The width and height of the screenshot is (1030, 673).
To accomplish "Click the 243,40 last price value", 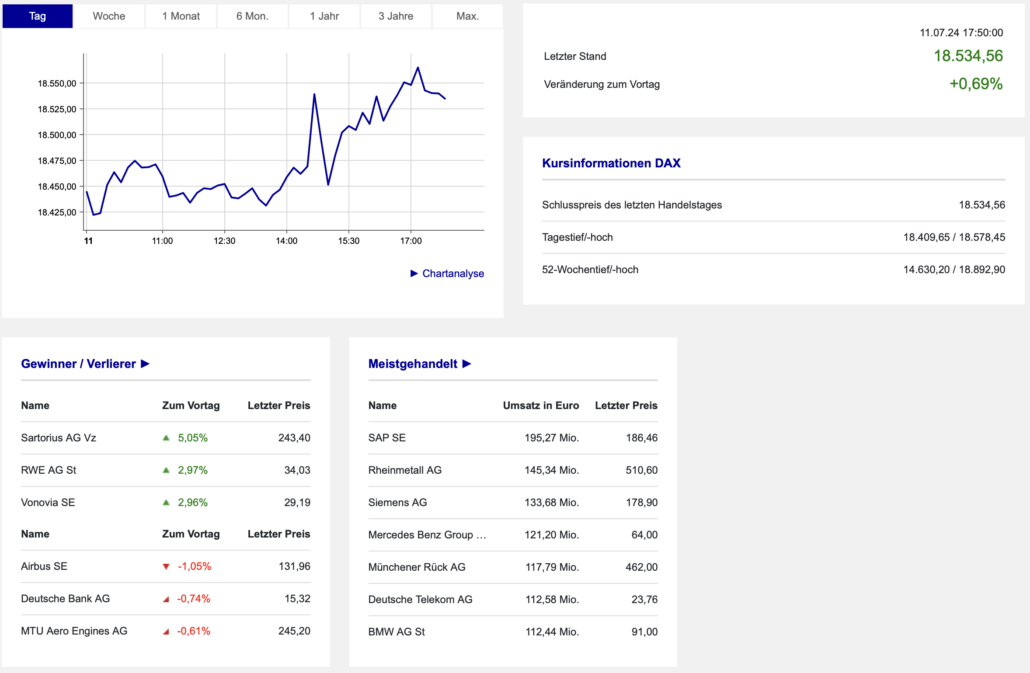I will pos(294,438).
